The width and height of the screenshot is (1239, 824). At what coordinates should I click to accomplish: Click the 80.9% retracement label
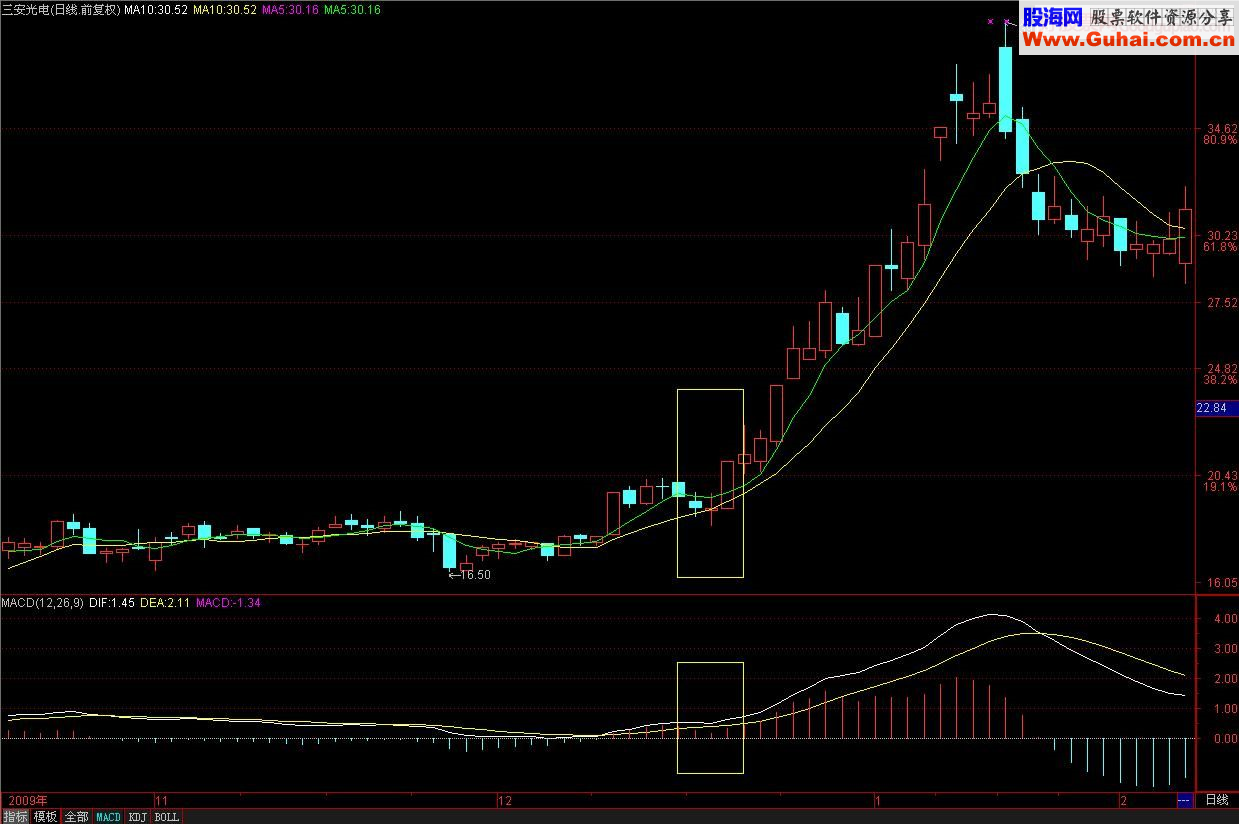1220,141
